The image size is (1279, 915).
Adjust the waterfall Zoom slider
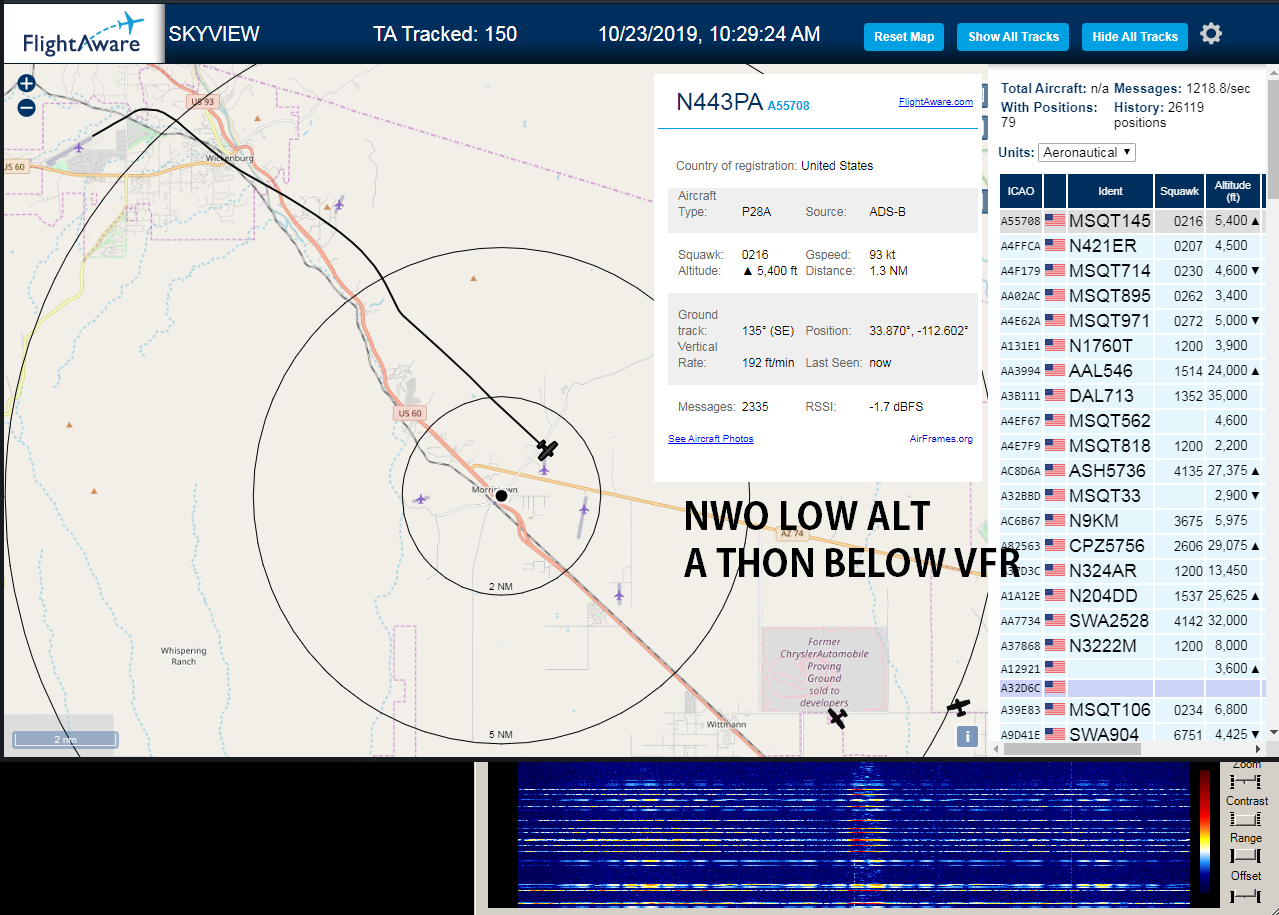point(1246,781)
